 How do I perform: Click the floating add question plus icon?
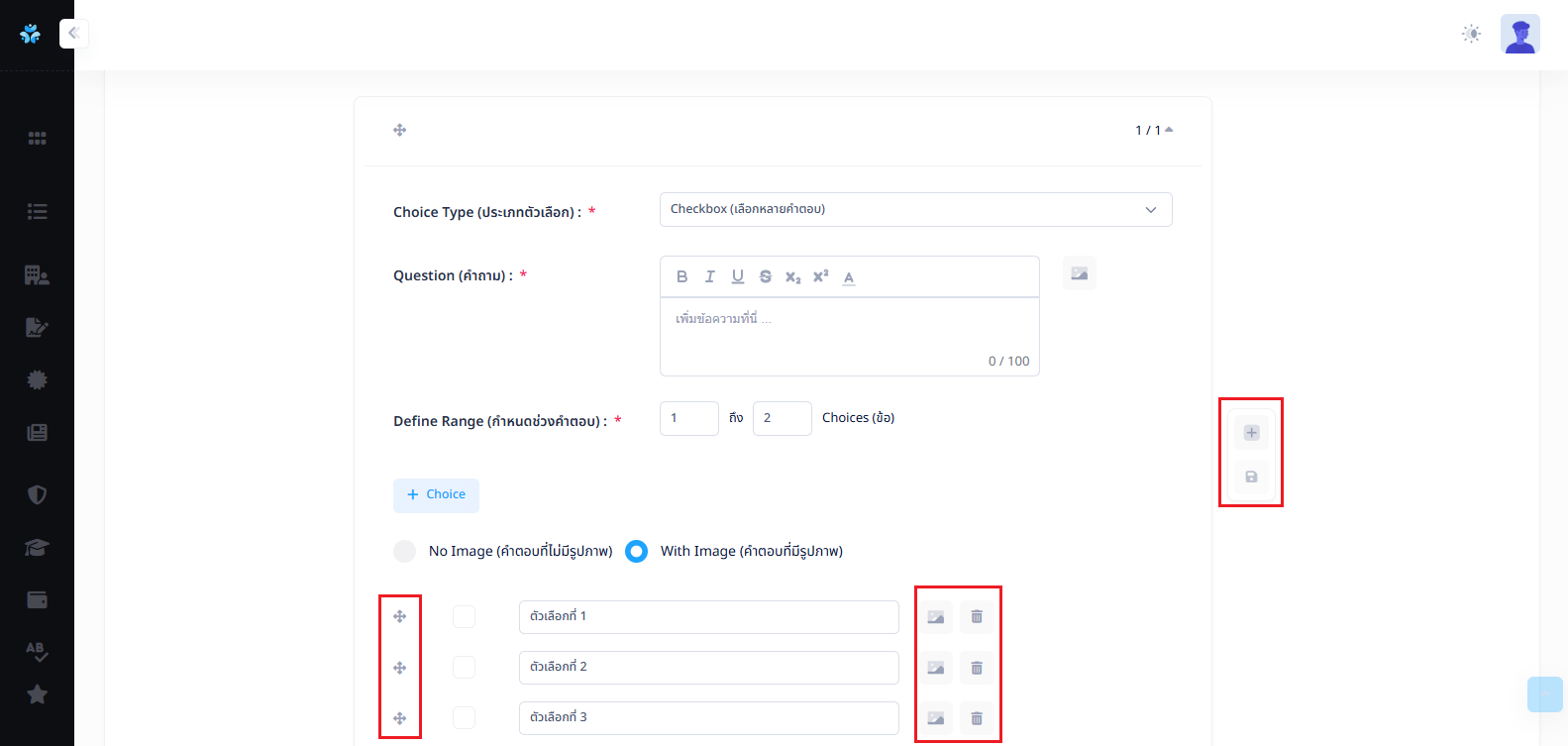[1251, 433]
